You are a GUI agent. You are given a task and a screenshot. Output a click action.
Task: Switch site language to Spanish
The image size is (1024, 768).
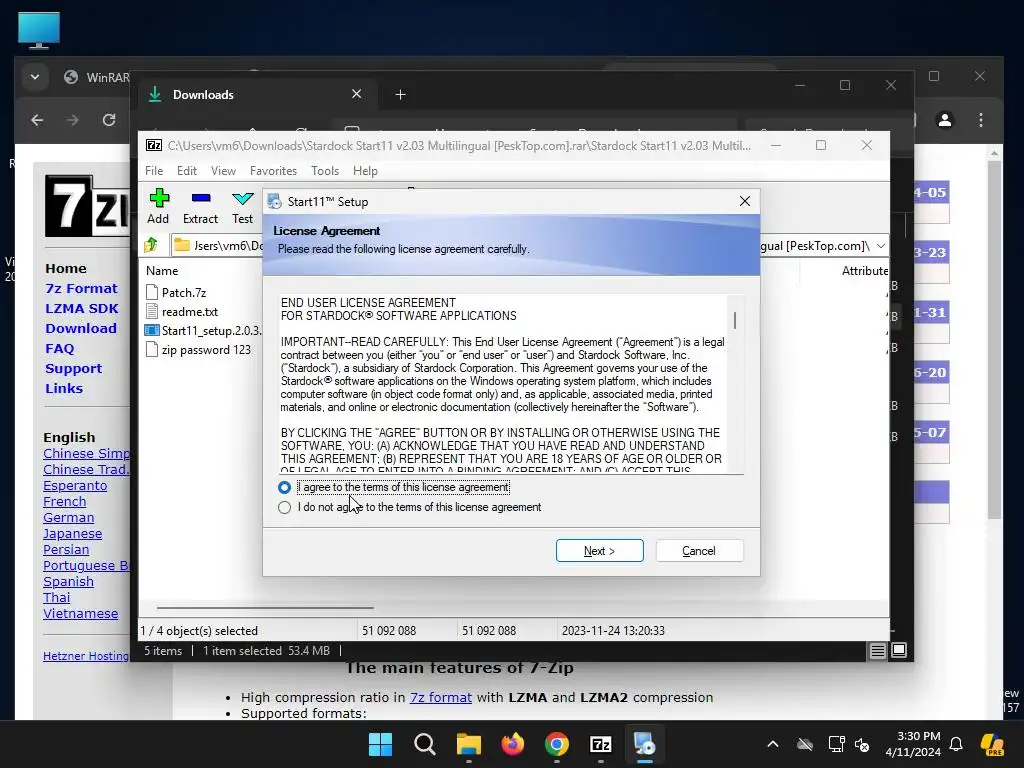point(69,582)
